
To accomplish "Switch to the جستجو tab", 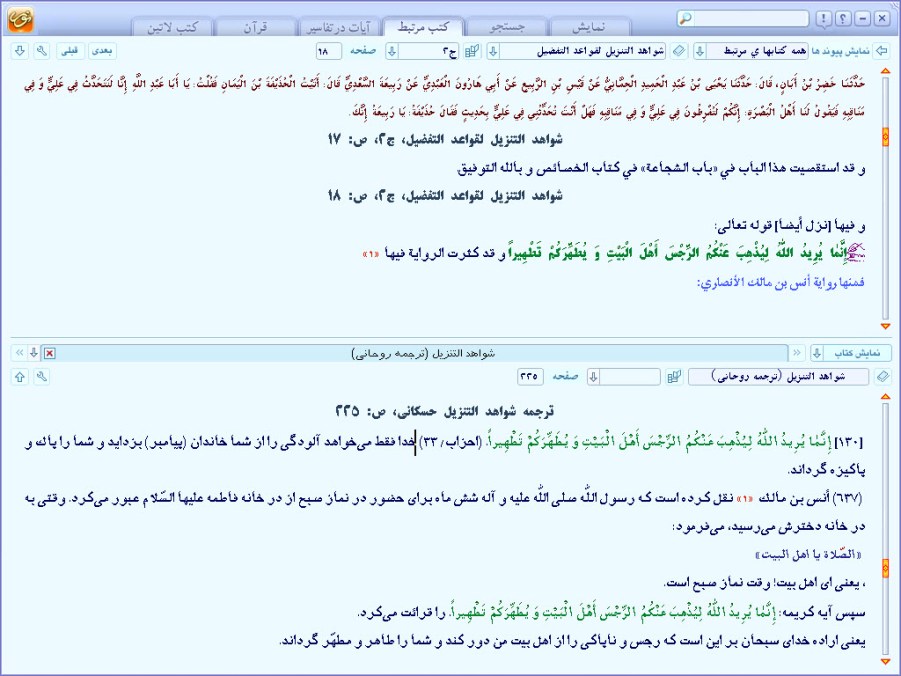I will click(507, 27).
